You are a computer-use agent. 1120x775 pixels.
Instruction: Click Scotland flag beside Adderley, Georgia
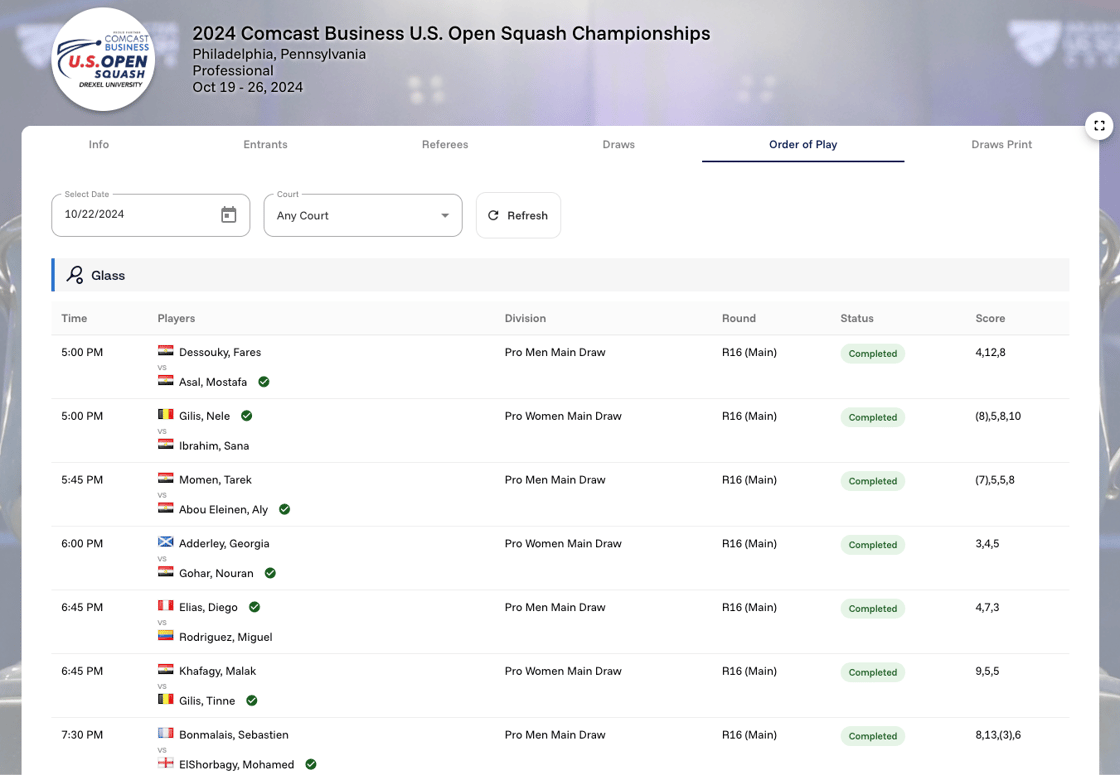[x=166, y=542]
